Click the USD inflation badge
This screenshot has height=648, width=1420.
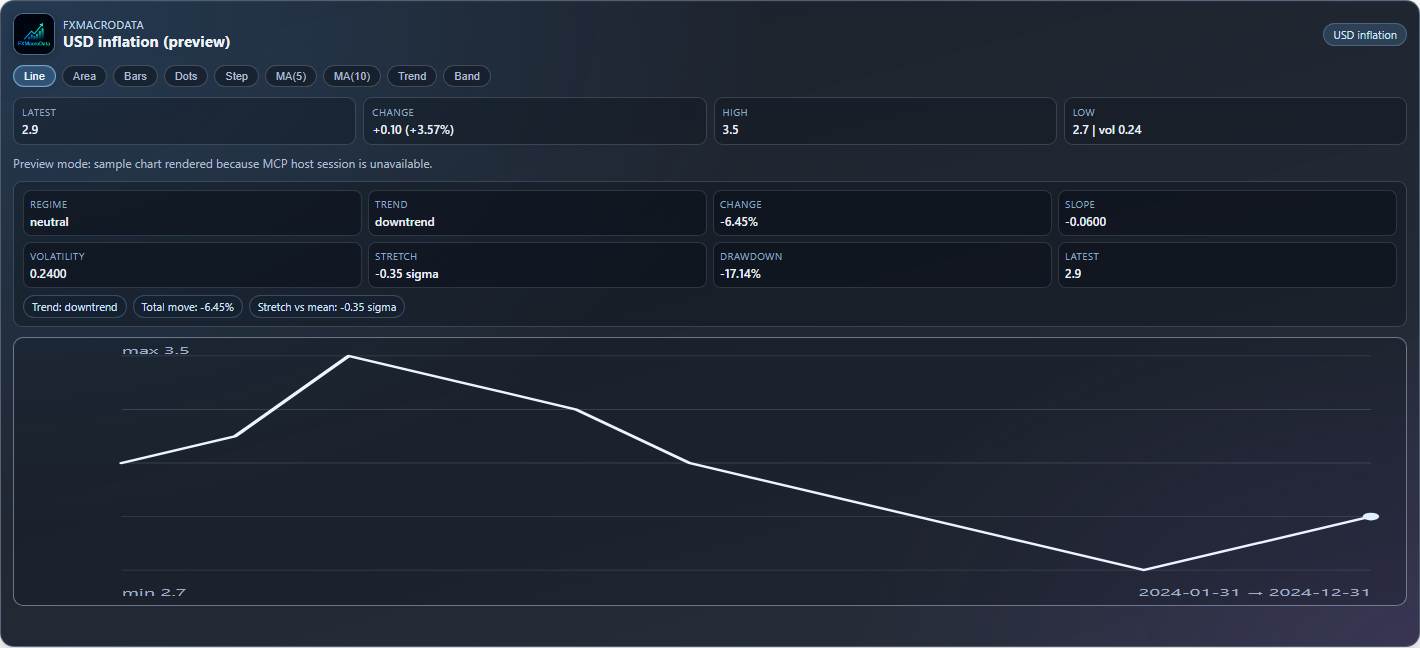pyautogui.click(x=1365, y=35)
